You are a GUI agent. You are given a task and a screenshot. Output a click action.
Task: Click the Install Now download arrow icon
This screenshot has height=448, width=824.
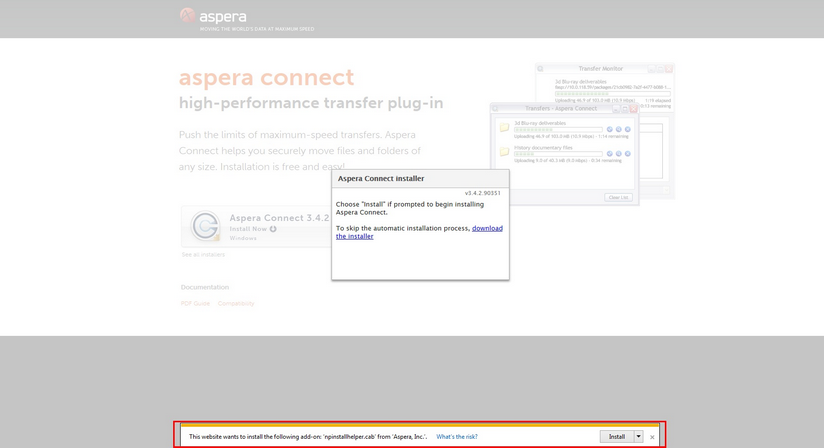pyautogui.click(x=273, y=229)
